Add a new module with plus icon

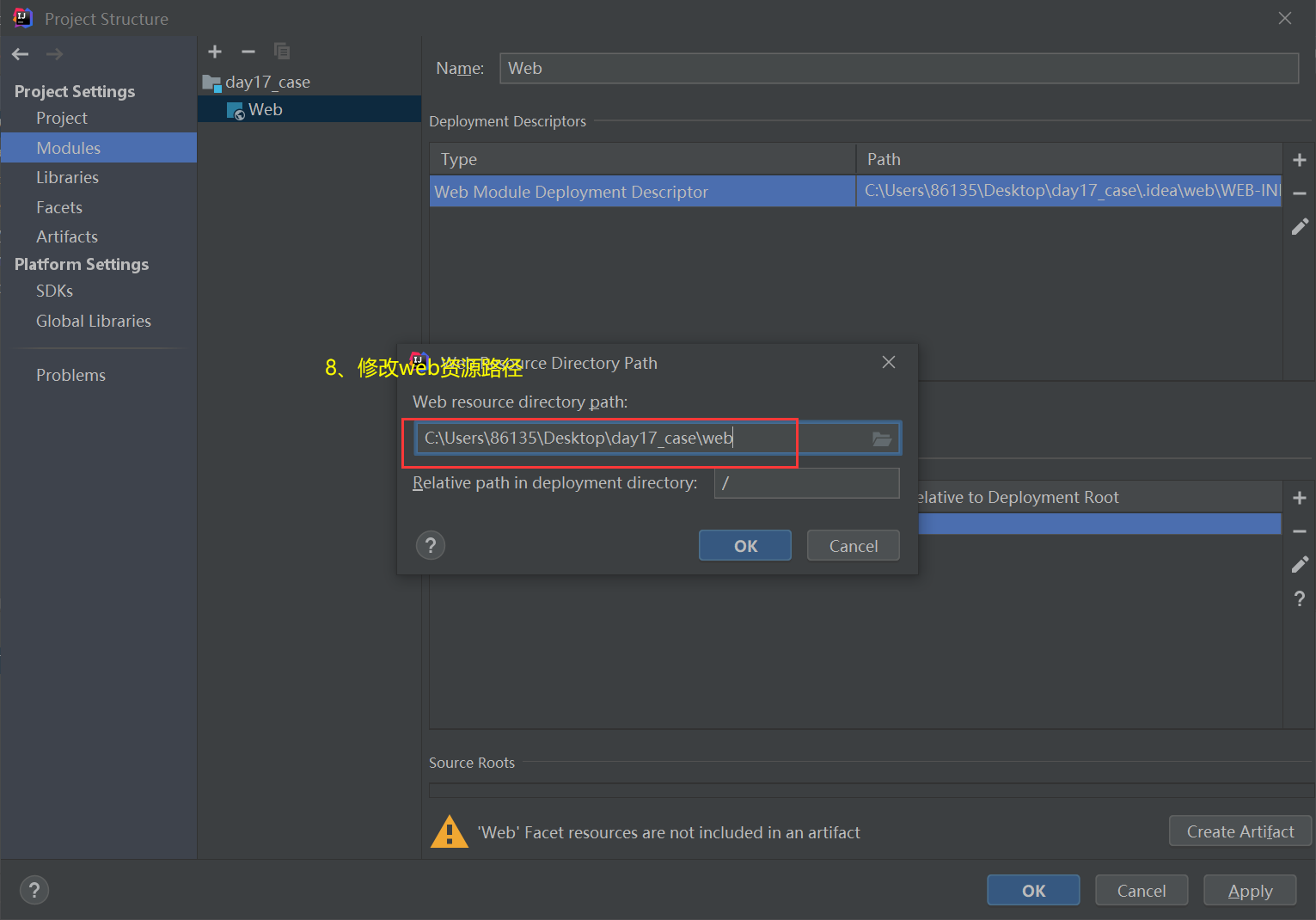215,52
